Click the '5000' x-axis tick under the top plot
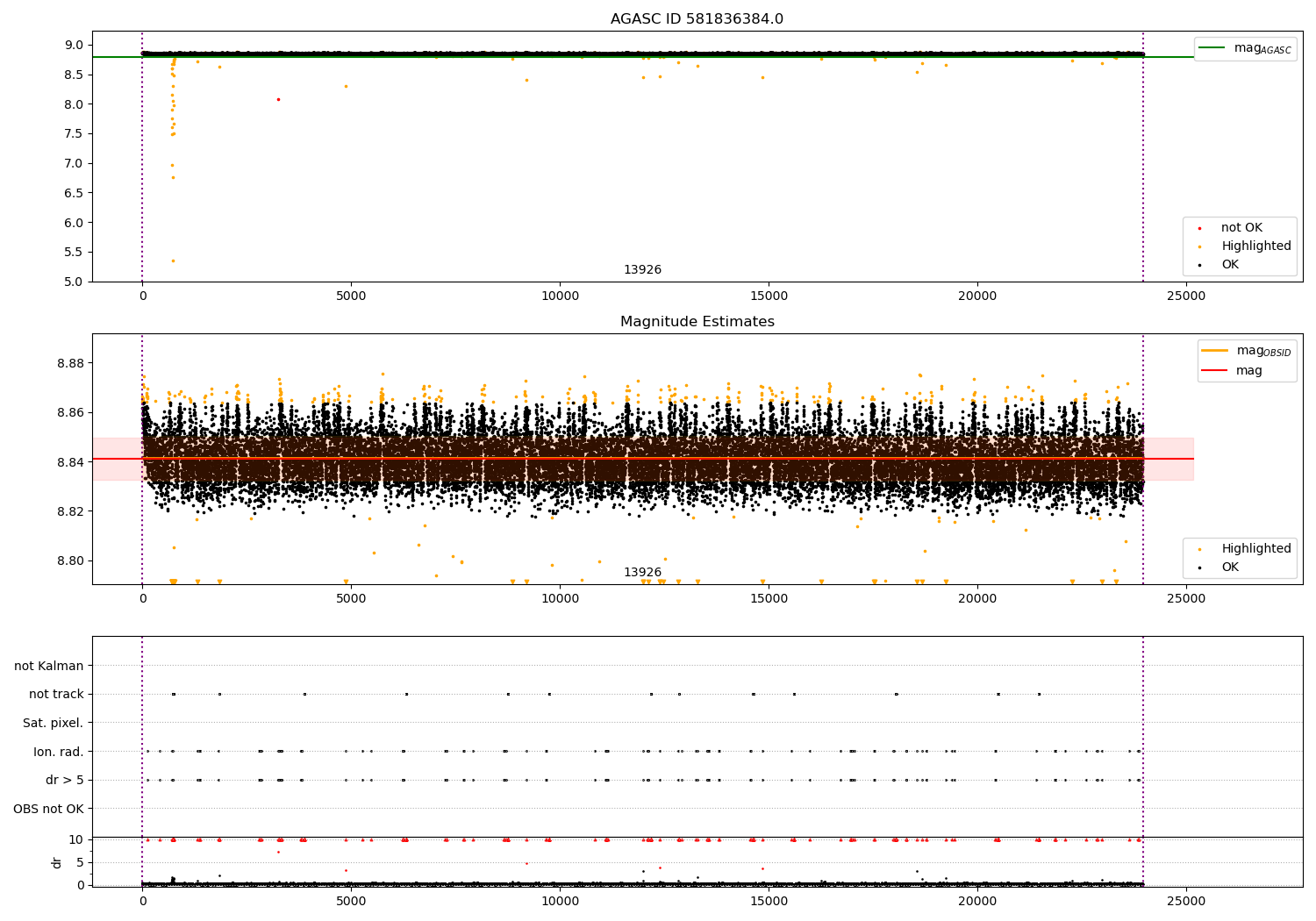This screenshot has width=1316, height=921. click(x=351, y=296)
